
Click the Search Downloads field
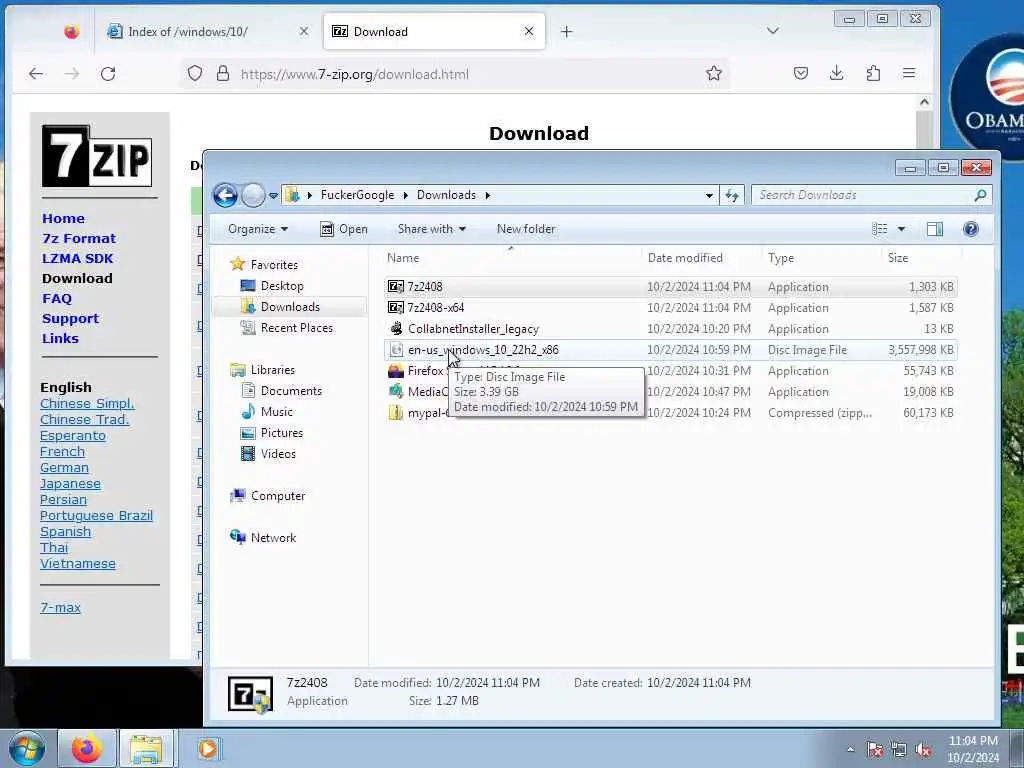pos(872,195)
